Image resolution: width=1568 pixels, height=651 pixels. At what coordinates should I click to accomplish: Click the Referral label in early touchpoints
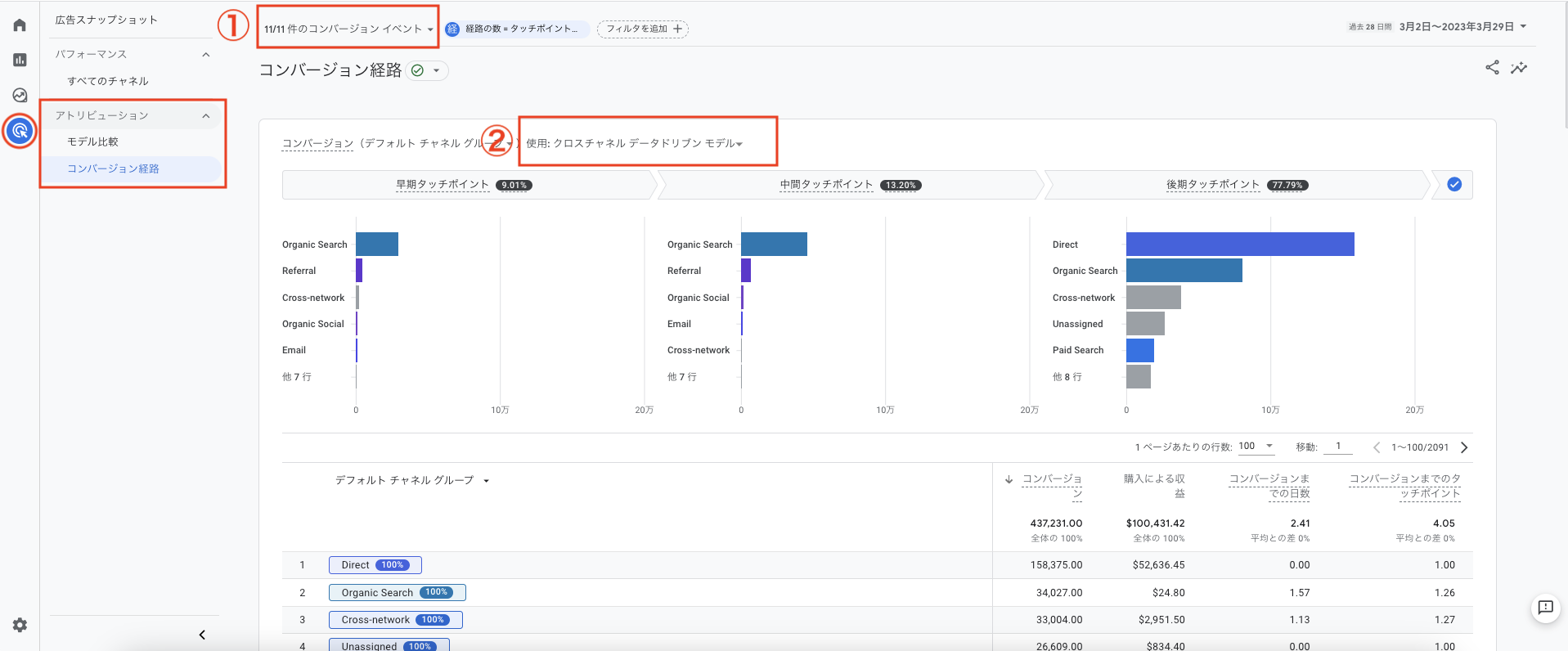[x=299, y=271]
